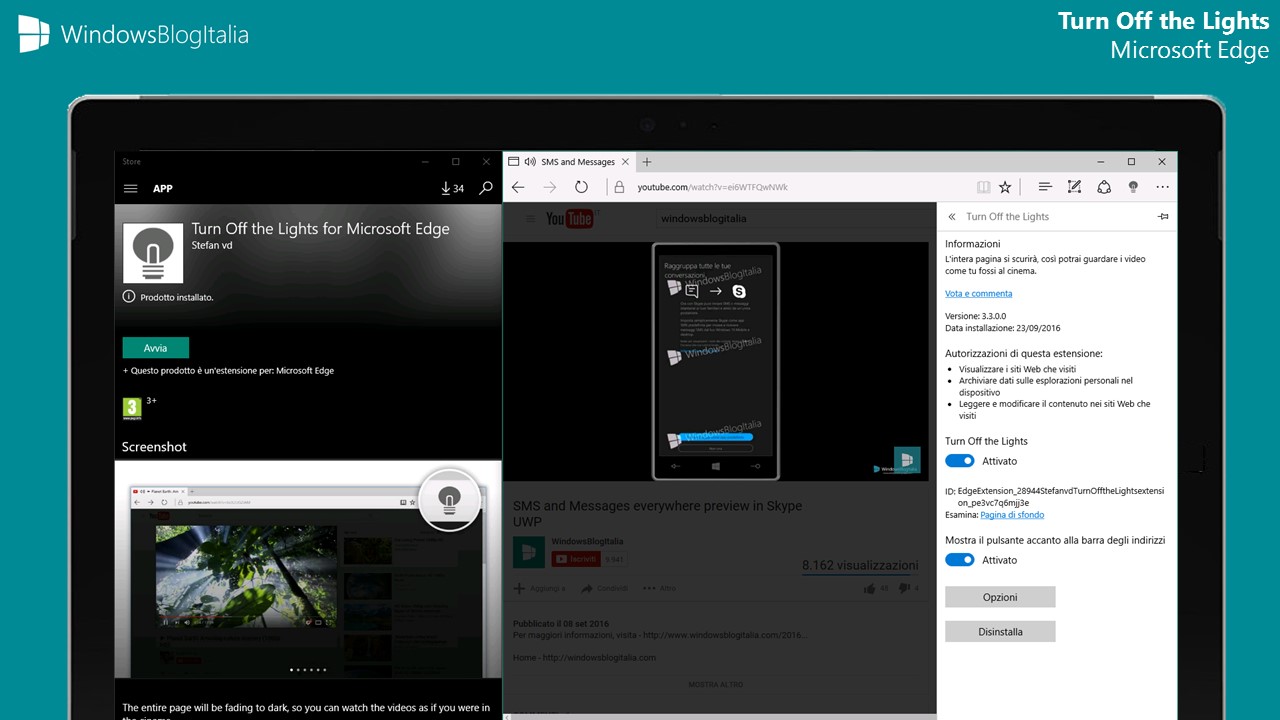This screenshot has height=720, width=1280.
Task: Click the thumbs up like icon
Action: [868, 589]
